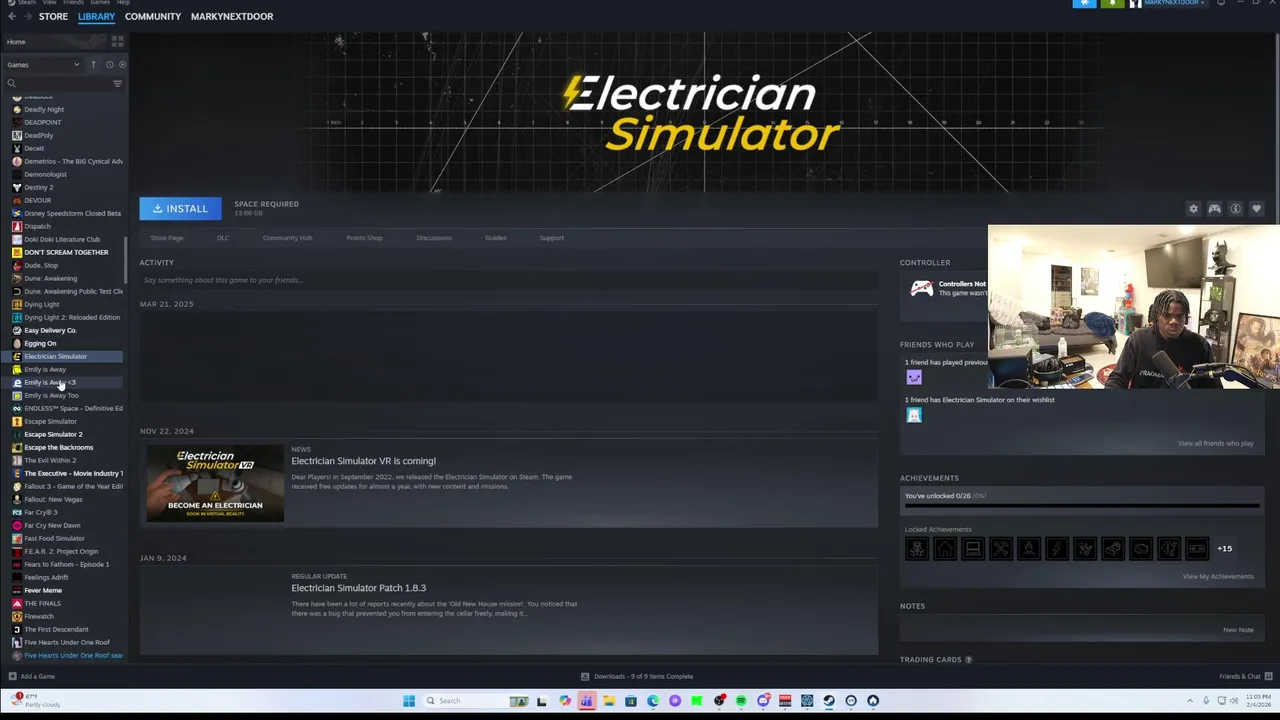Open the Store Page link
Viewport: 1280px width, 720px height.
167,238
